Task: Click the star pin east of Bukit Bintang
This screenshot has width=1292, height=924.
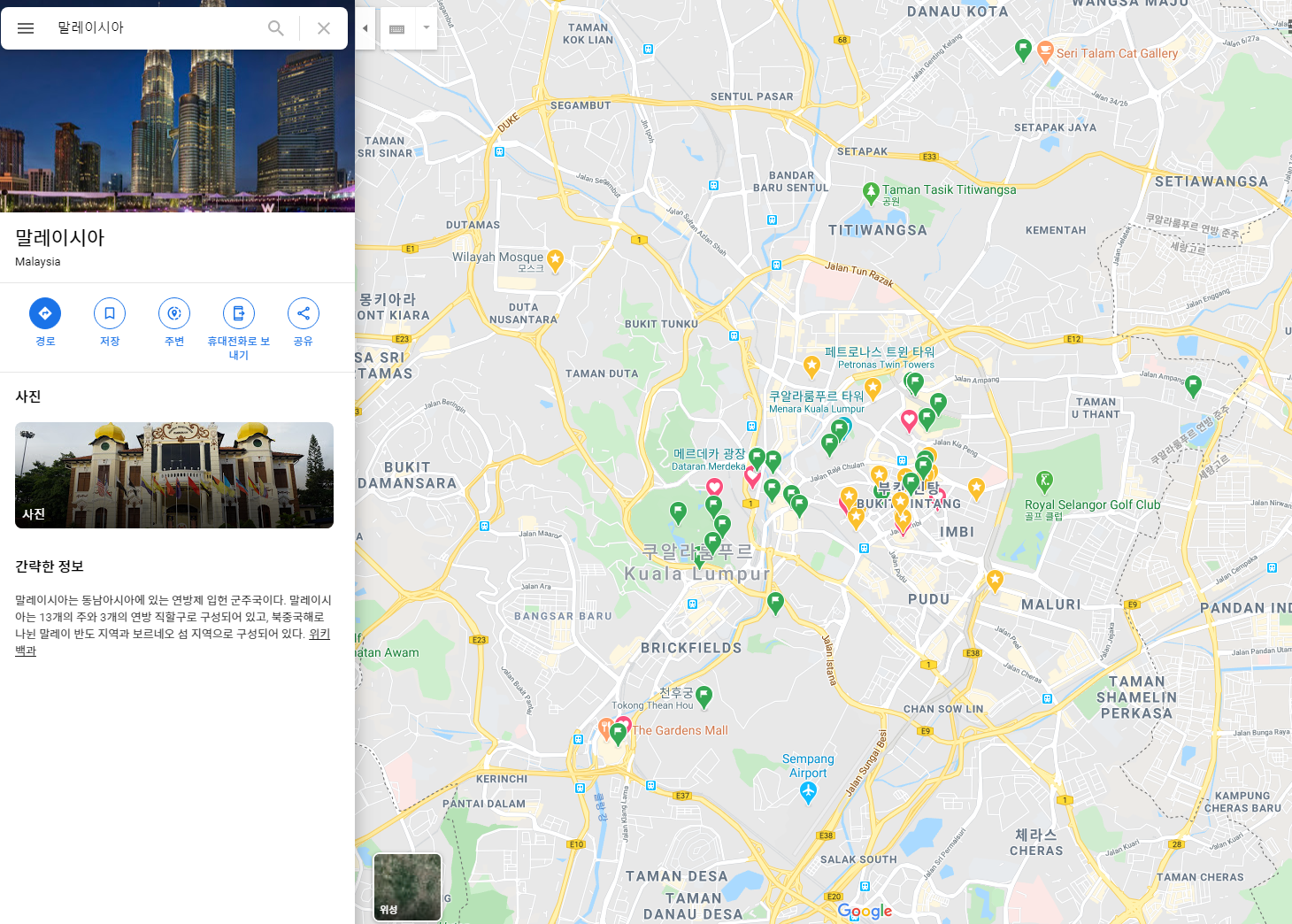Action: click(x=976, y=488)
